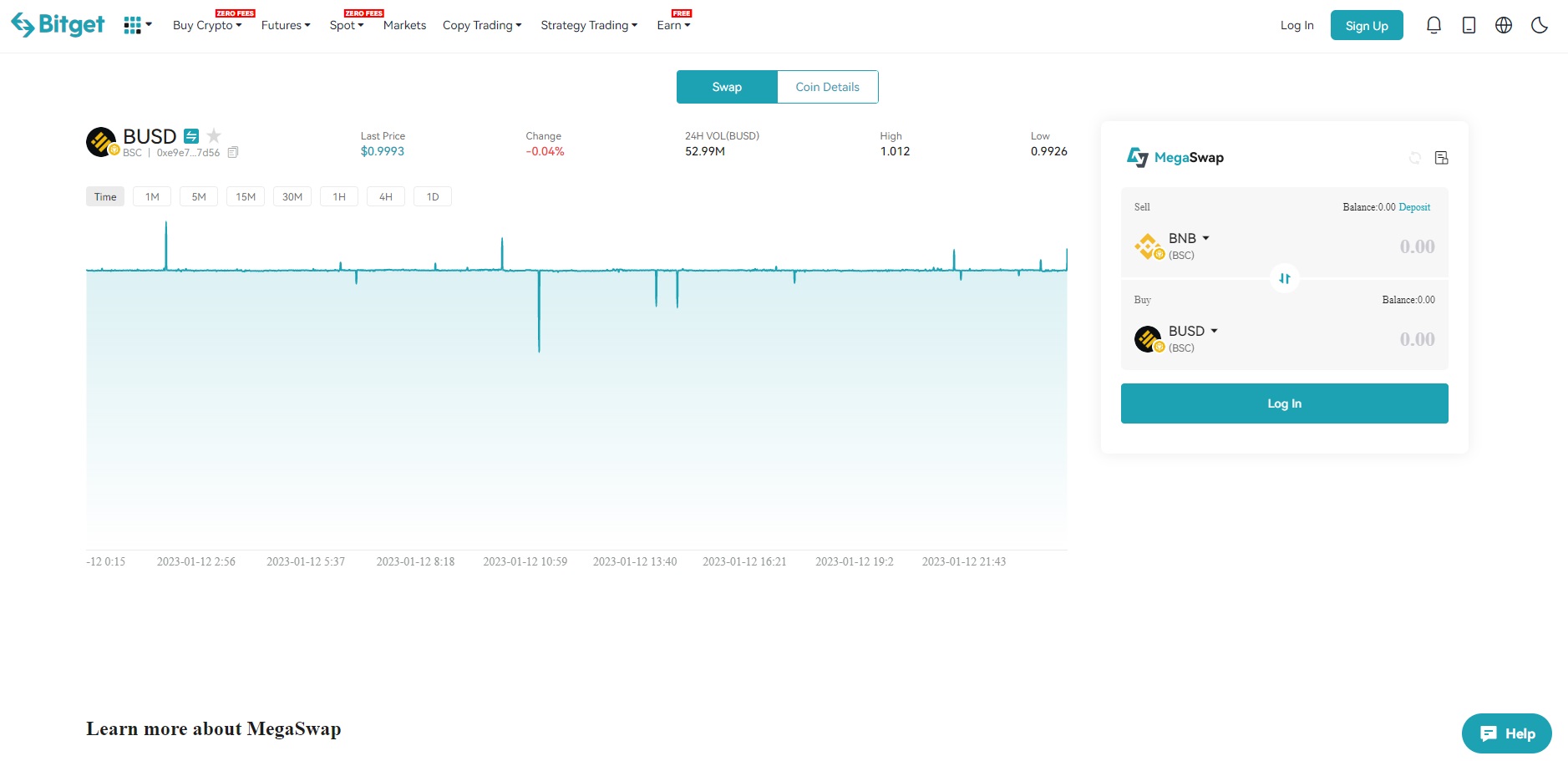The image size is (1568, 761).
Task: Select the 5M chart interval
Action: tap(199, 196)
